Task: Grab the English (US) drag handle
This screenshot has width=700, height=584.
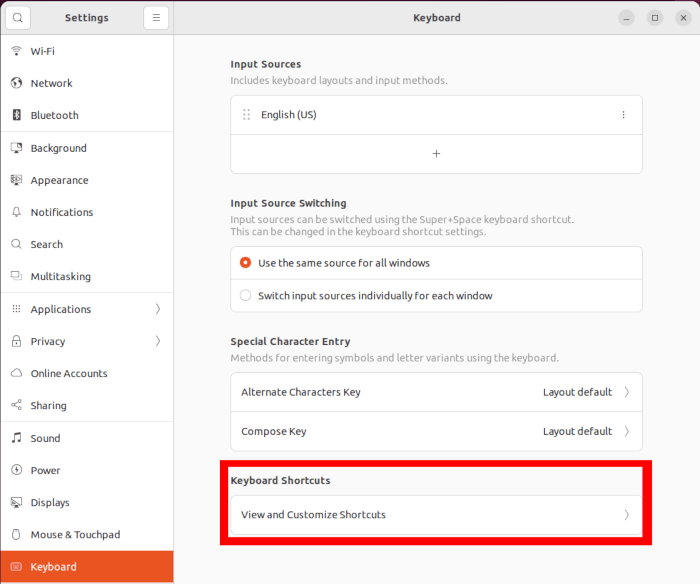Action: coord(246,115)
